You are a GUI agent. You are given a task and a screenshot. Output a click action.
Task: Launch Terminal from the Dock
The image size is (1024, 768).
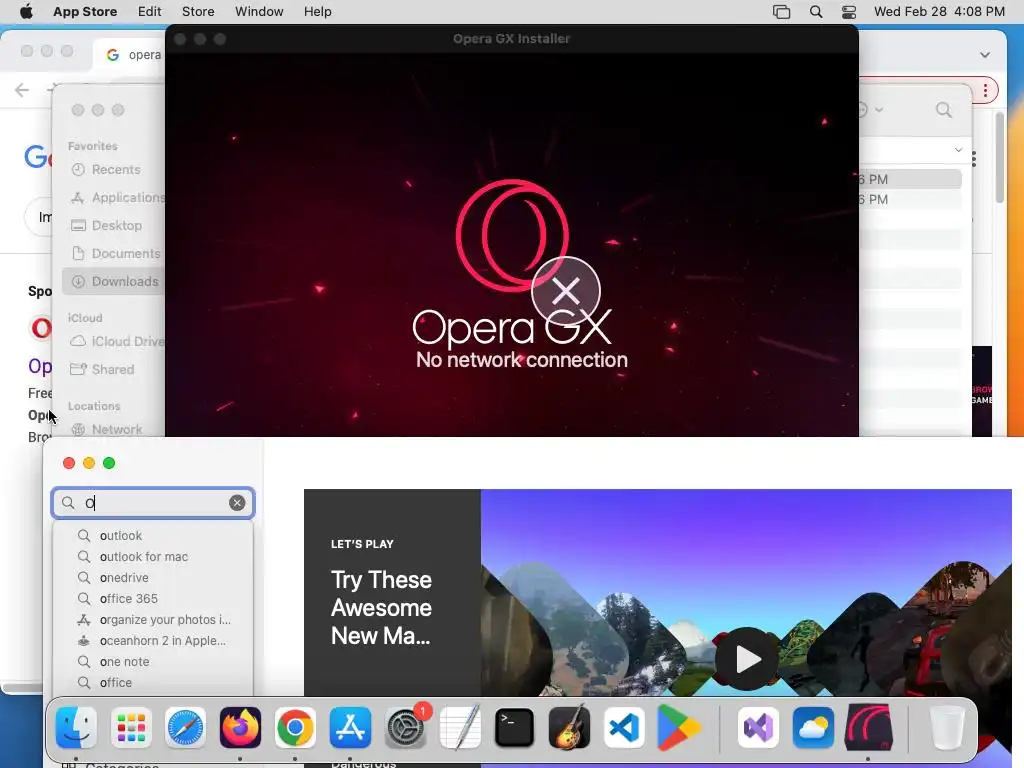(x=515, y=728)
